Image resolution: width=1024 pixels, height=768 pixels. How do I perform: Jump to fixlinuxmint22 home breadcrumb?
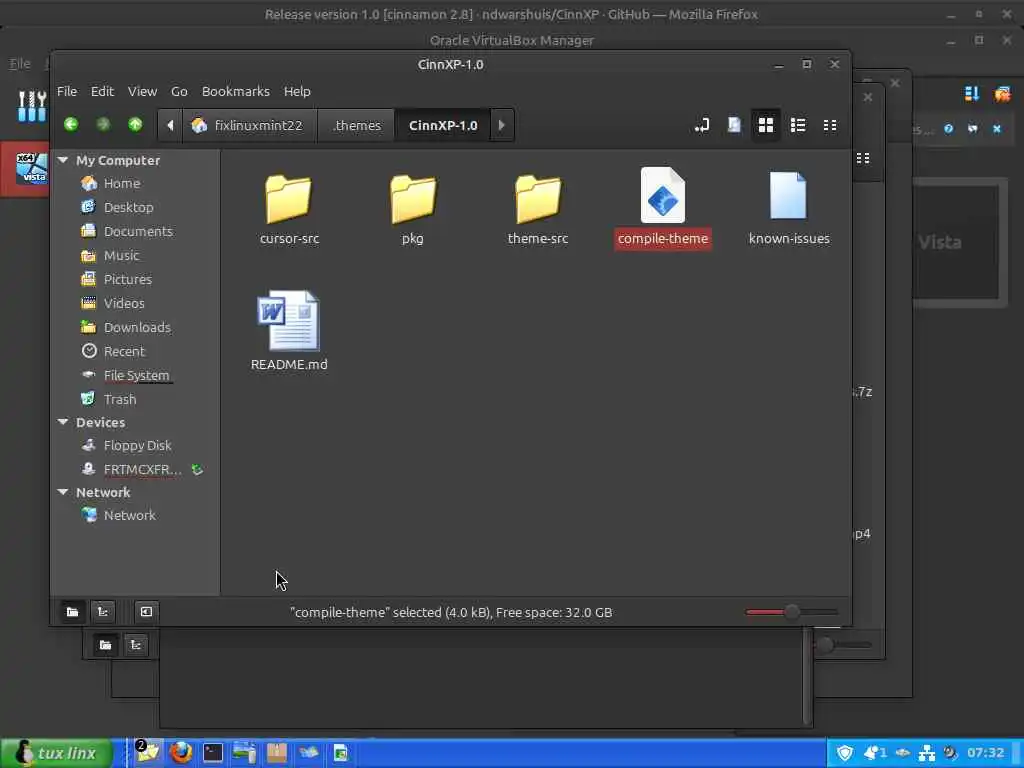249,125
